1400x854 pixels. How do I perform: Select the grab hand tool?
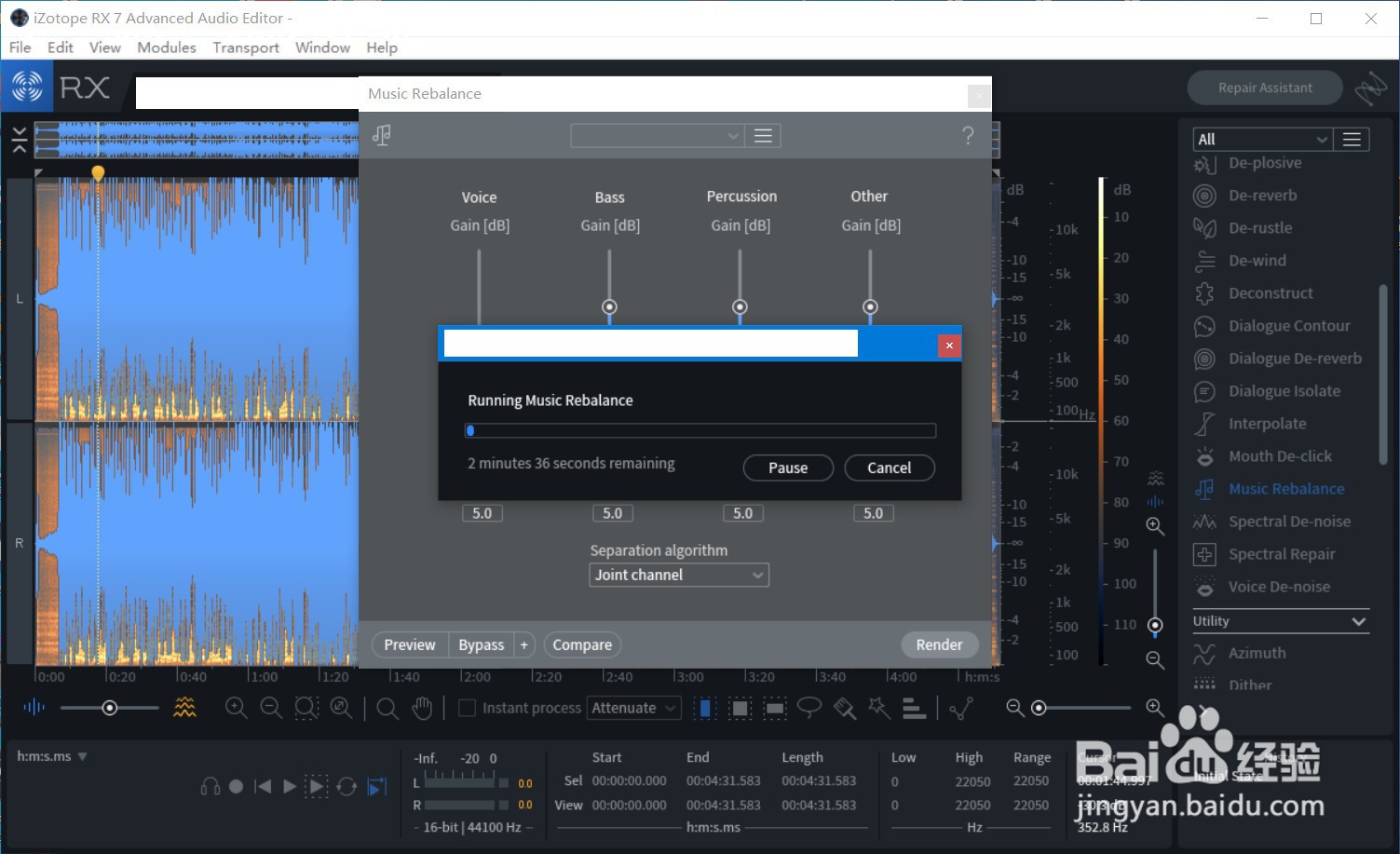coord(423,708)
